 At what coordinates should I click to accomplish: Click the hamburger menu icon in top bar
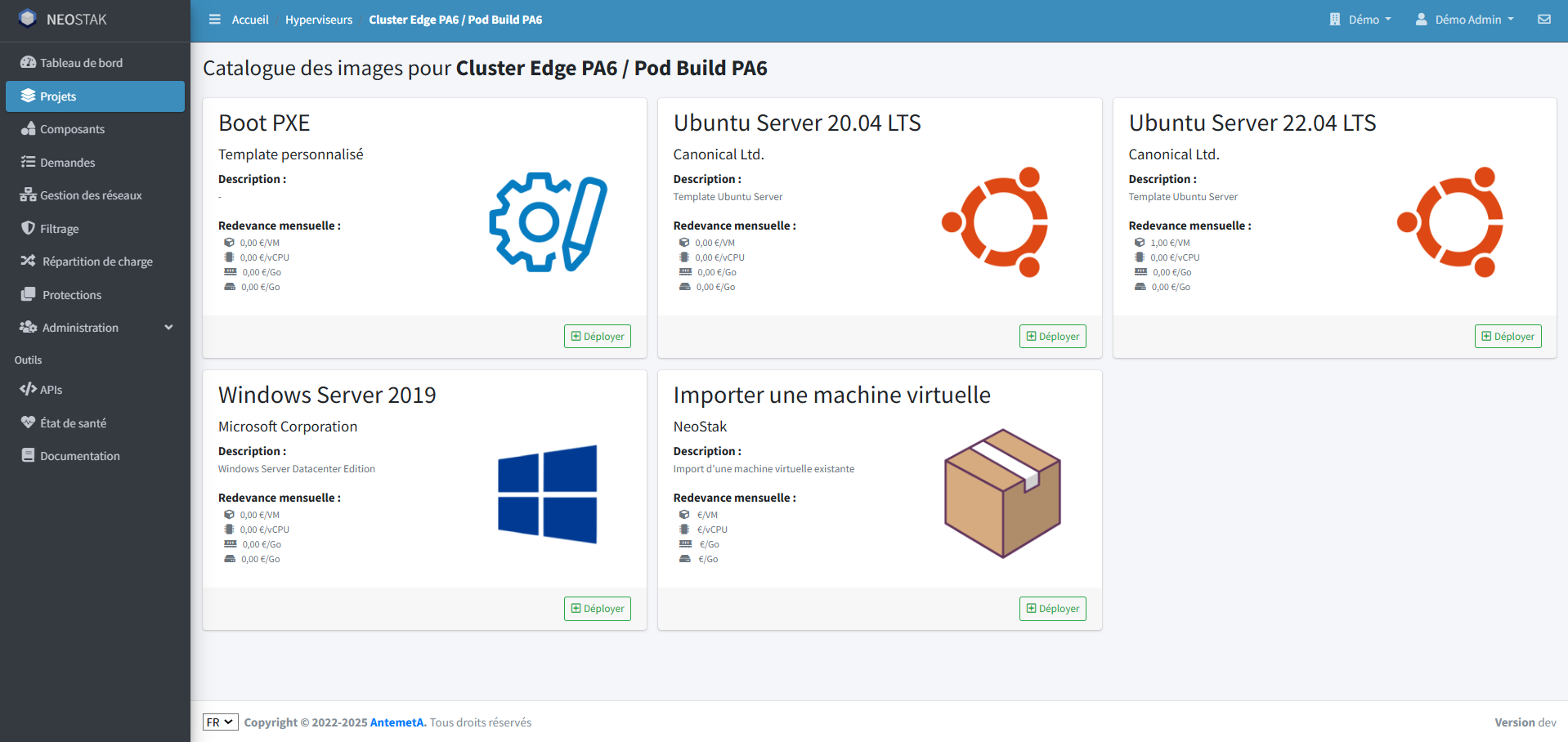214,20
